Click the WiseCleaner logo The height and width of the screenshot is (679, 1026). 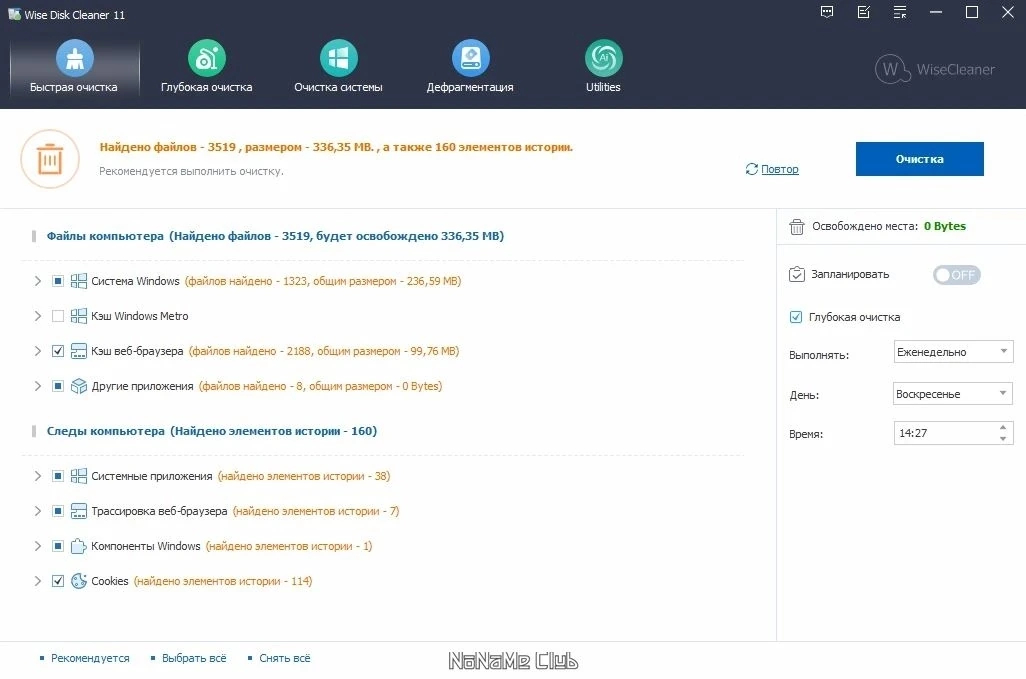point(934,69)
